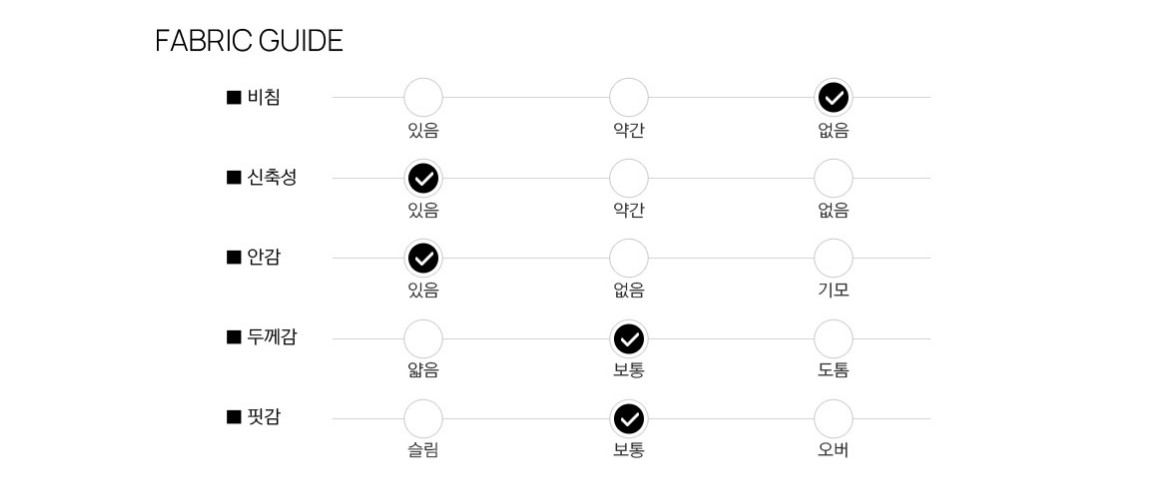The image size is (1172, 488).
Task: Click checked 보통 circle for 두께감
Action: pos(629,339)
